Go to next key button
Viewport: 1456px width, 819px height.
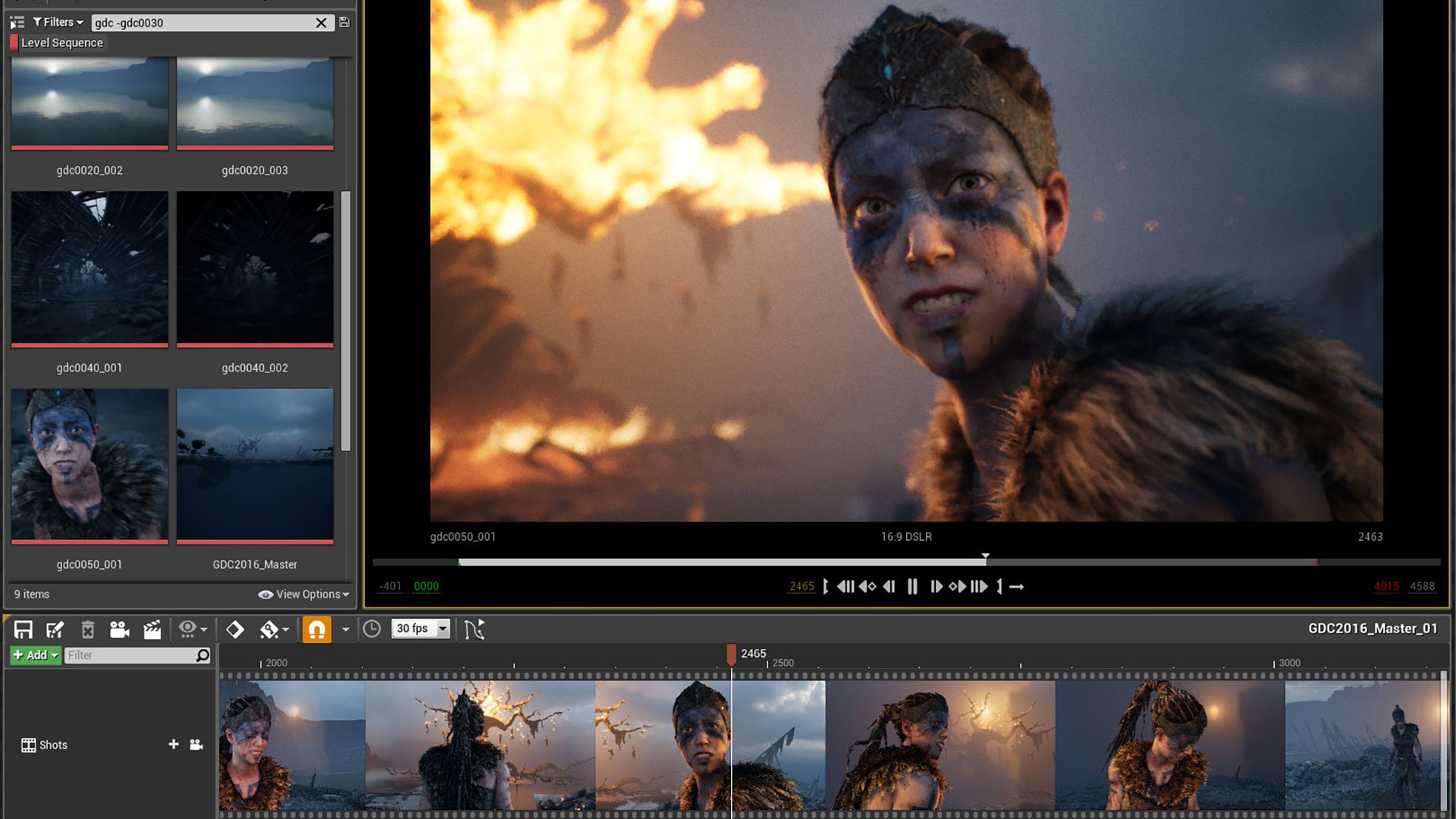[958, 586]
